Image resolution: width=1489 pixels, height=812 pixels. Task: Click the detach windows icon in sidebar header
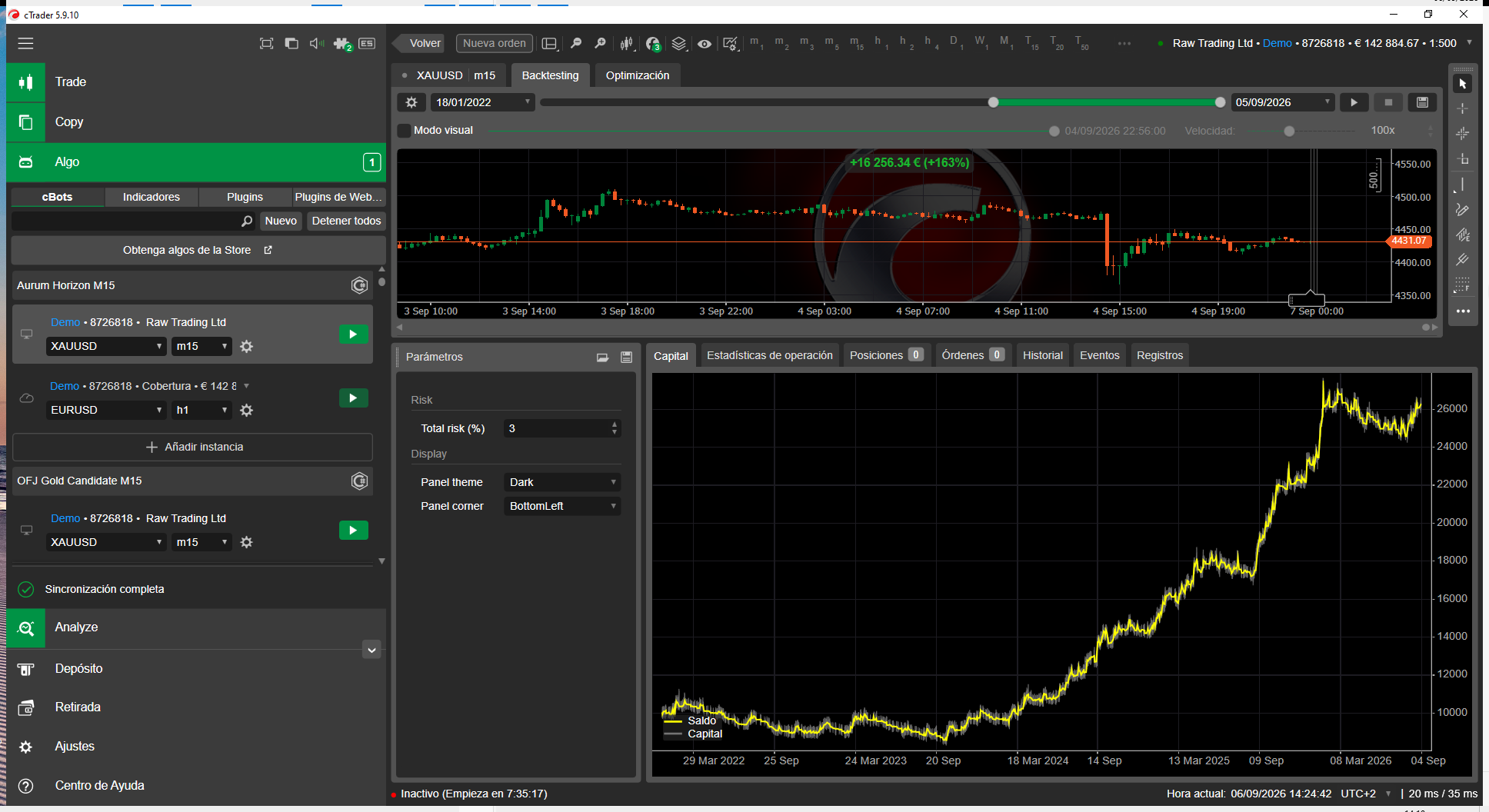[291, 43]
